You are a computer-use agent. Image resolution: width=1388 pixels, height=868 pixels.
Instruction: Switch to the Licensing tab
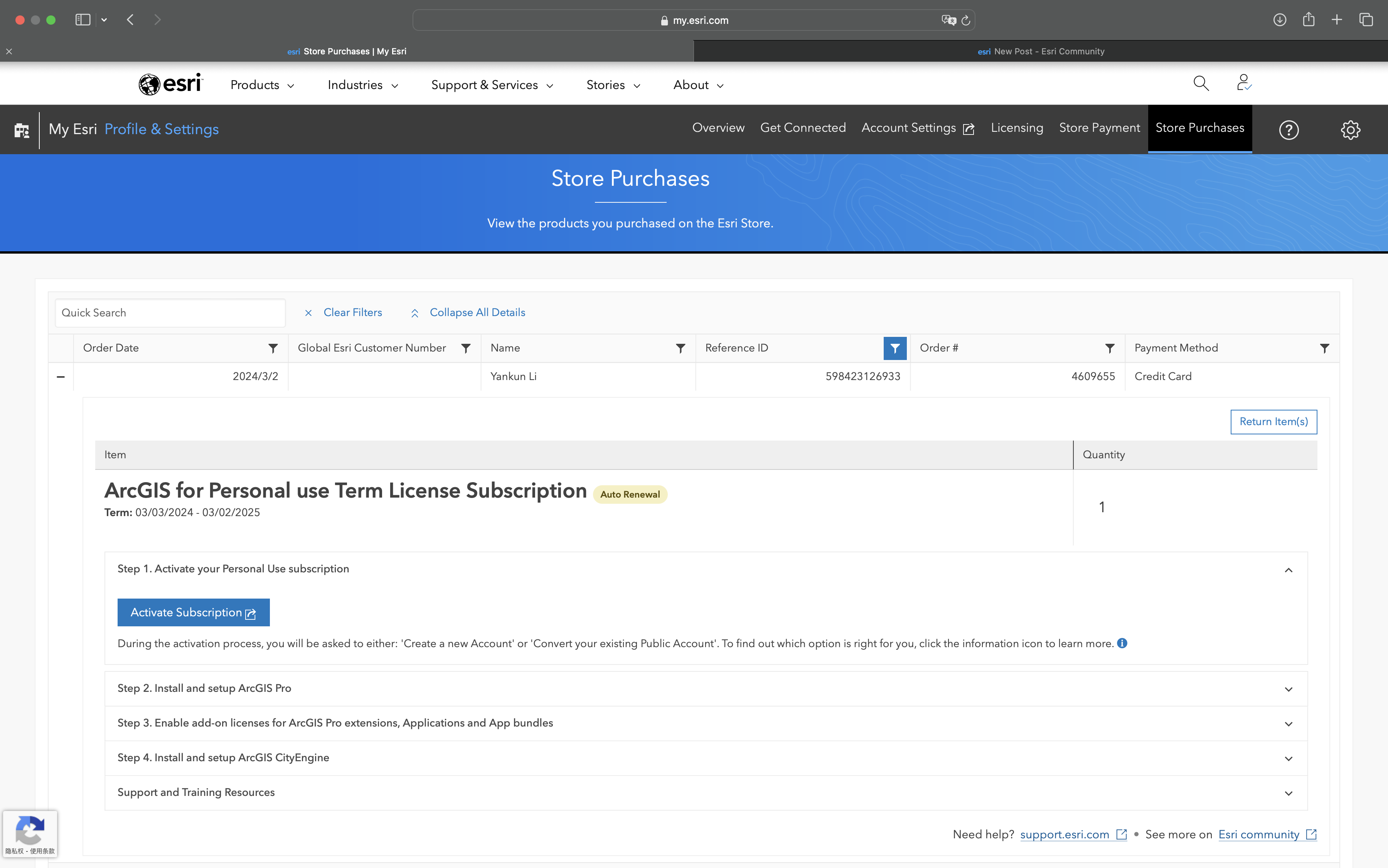pos(1016,128)
